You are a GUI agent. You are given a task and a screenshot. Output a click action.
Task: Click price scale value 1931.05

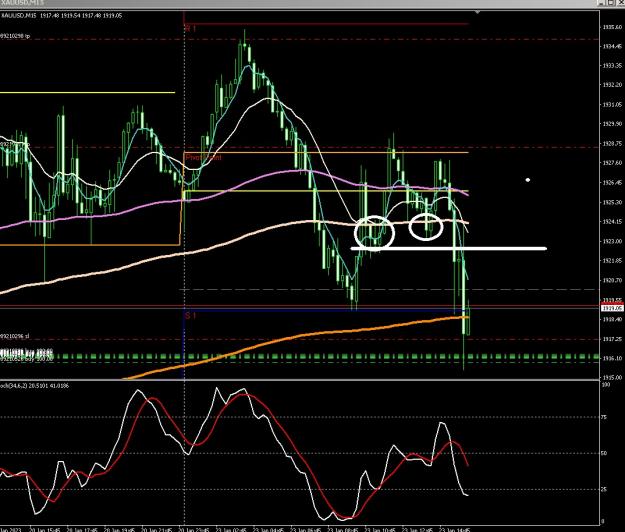(x=612, y=104)
